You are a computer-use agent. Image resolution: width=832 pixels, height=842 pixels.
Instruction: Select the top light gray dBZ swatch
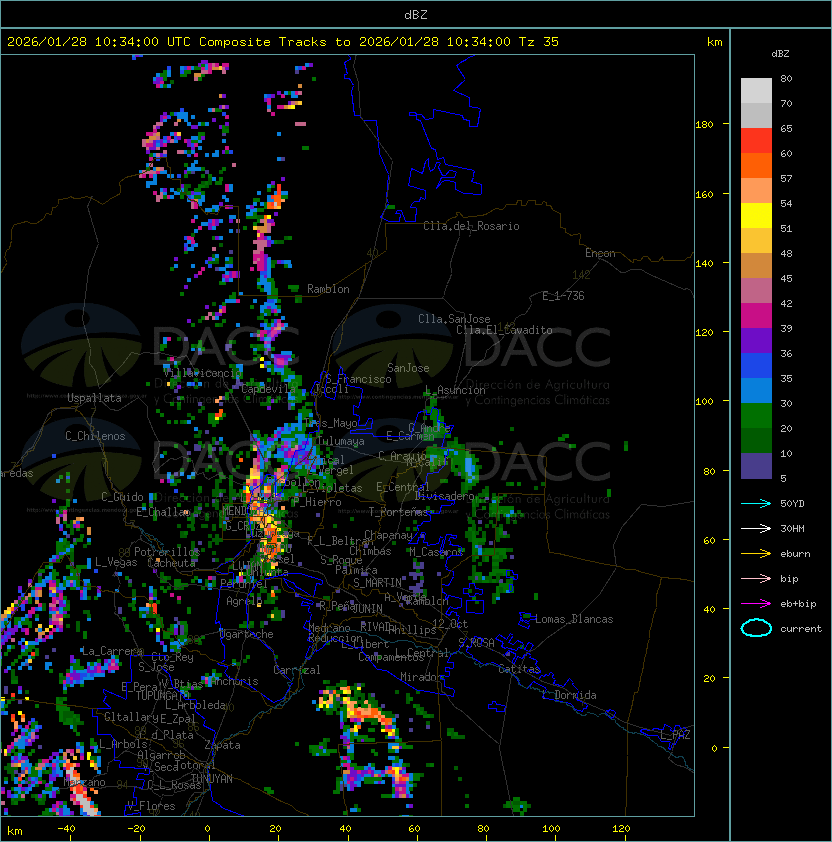pyautogui.click(x=756, y=91)
